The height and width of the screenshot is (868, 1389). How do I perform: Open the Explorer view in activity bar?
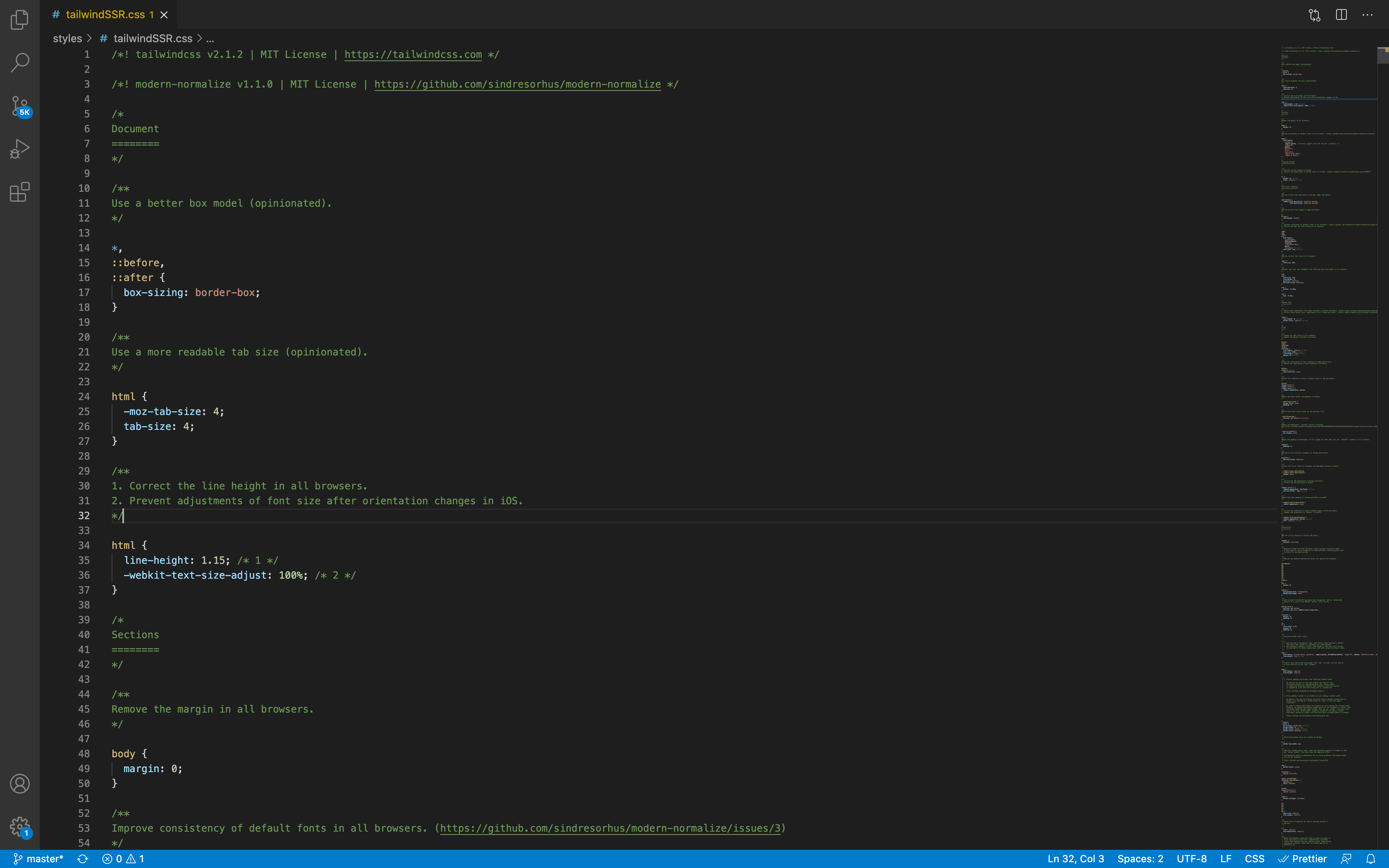click(x=19, y=19)
